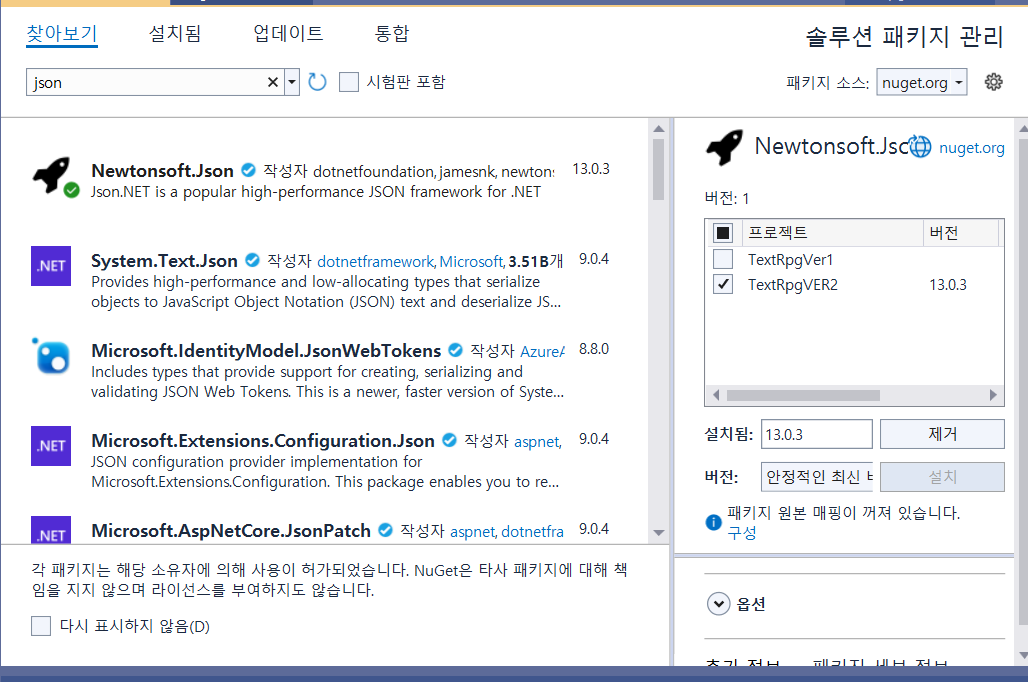Open the package source nuget.org dropdown
The image size is (1028, 682).
922,82
